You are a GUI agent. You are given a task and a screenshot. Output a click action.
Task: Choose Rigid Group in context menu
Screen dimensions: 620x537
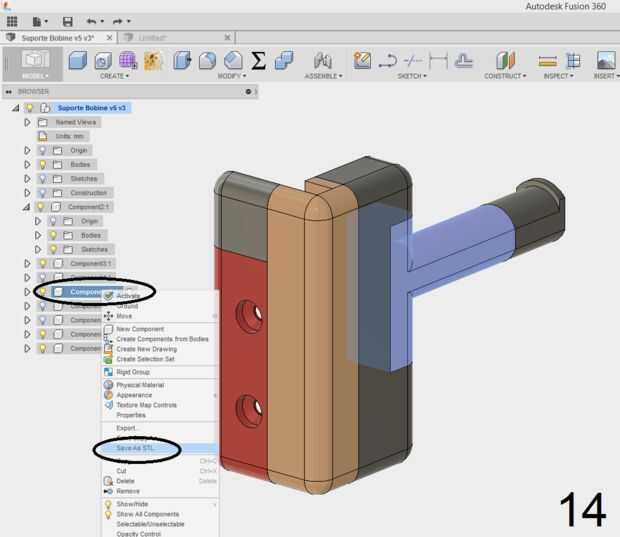[x=160, y=372]
